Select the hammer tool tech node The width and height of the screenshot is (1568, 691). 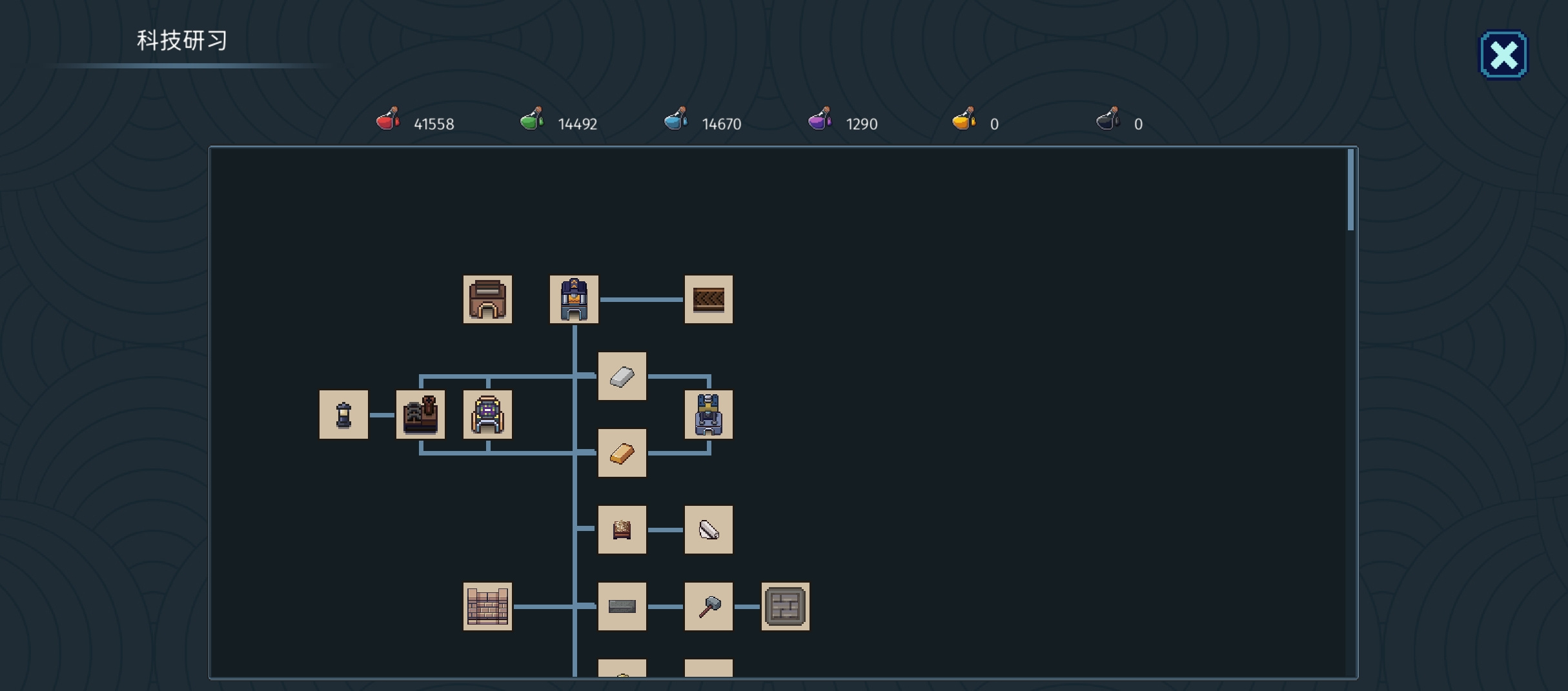[708, 606]
